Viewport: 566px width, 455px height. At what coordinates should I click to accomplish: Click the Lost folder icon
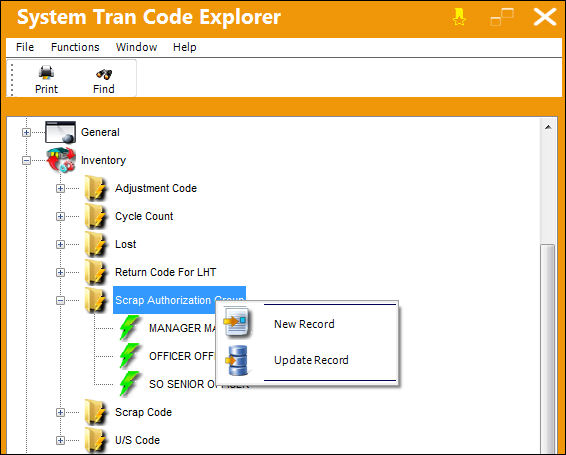click(95, 244)
